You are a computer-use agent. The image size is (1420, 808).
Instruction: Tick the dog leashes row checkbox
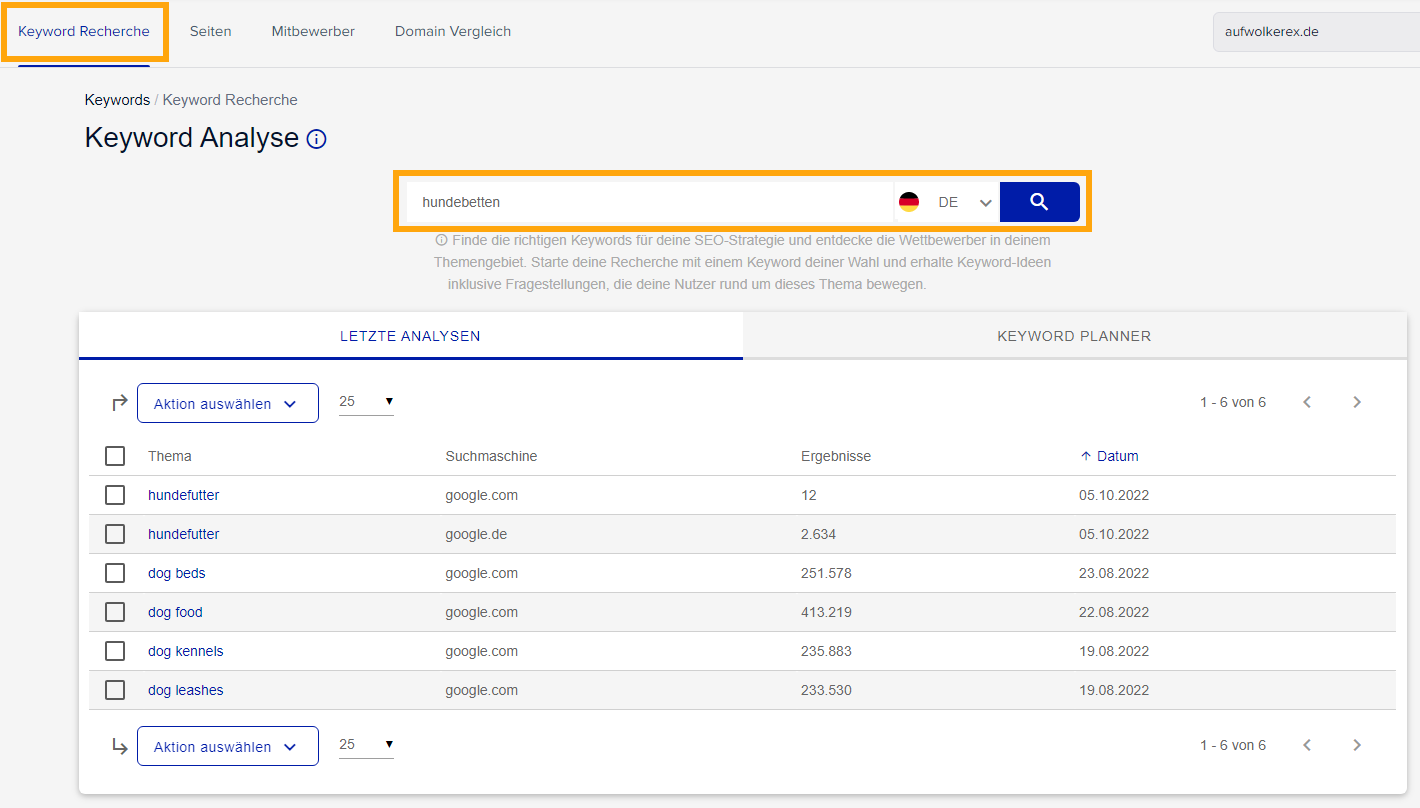(x=115, y=690)
